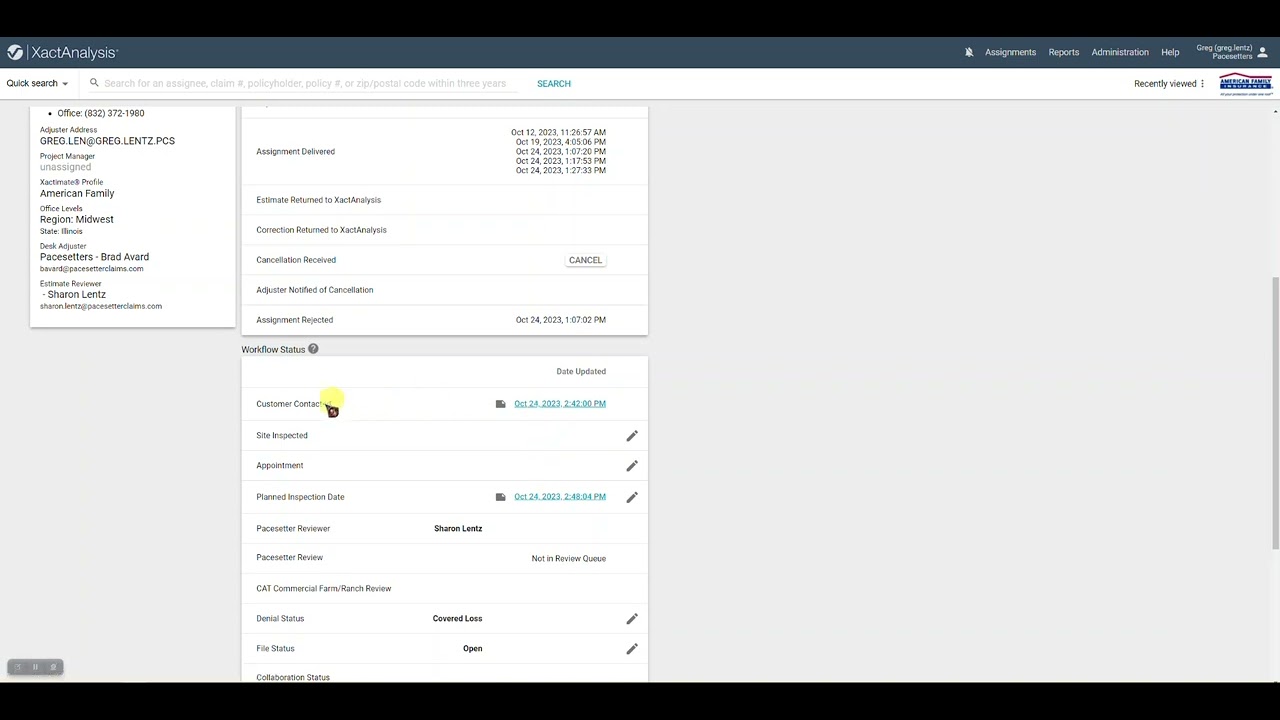Click the CANCEL button for Cancellation Received
1280x720 pixels.
tap(585, 260)
